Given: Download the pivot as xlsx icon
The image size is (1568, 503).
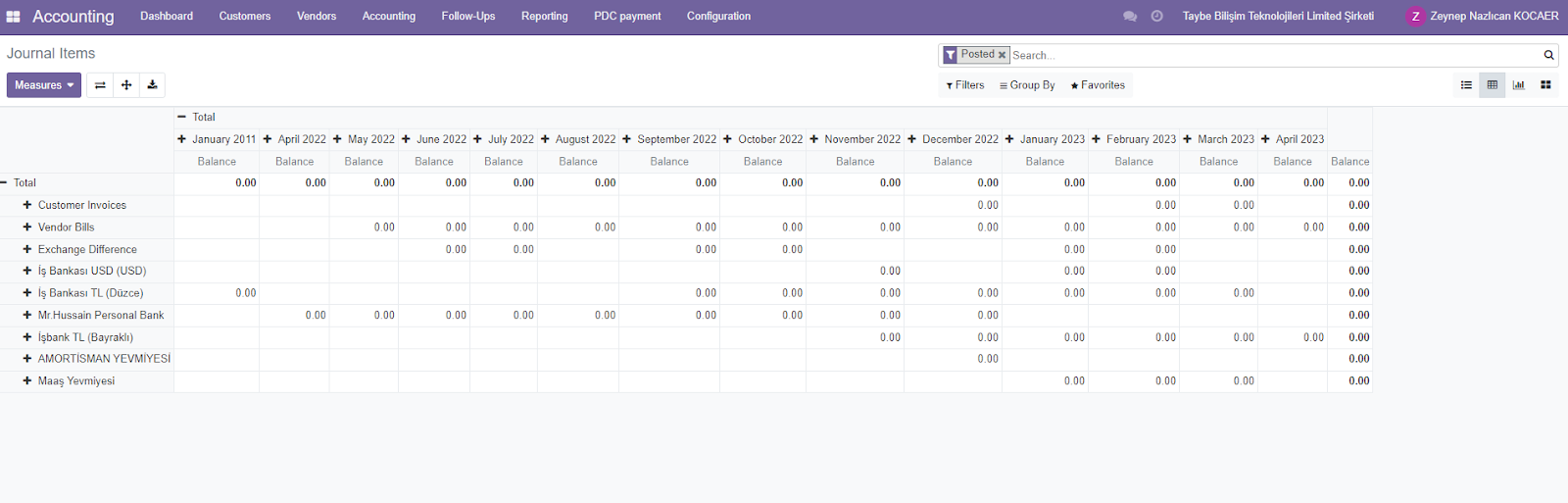Looking at the screenshot, I should coord(152,85).
